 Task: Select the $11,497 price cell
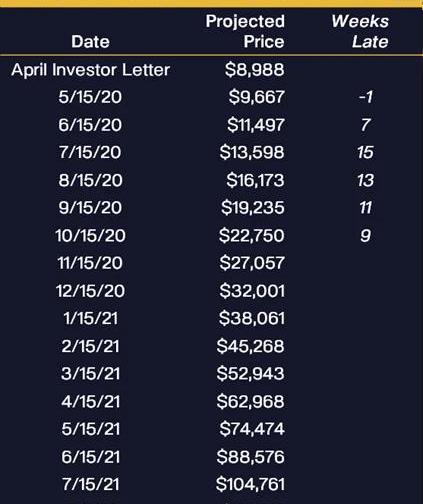256,125
